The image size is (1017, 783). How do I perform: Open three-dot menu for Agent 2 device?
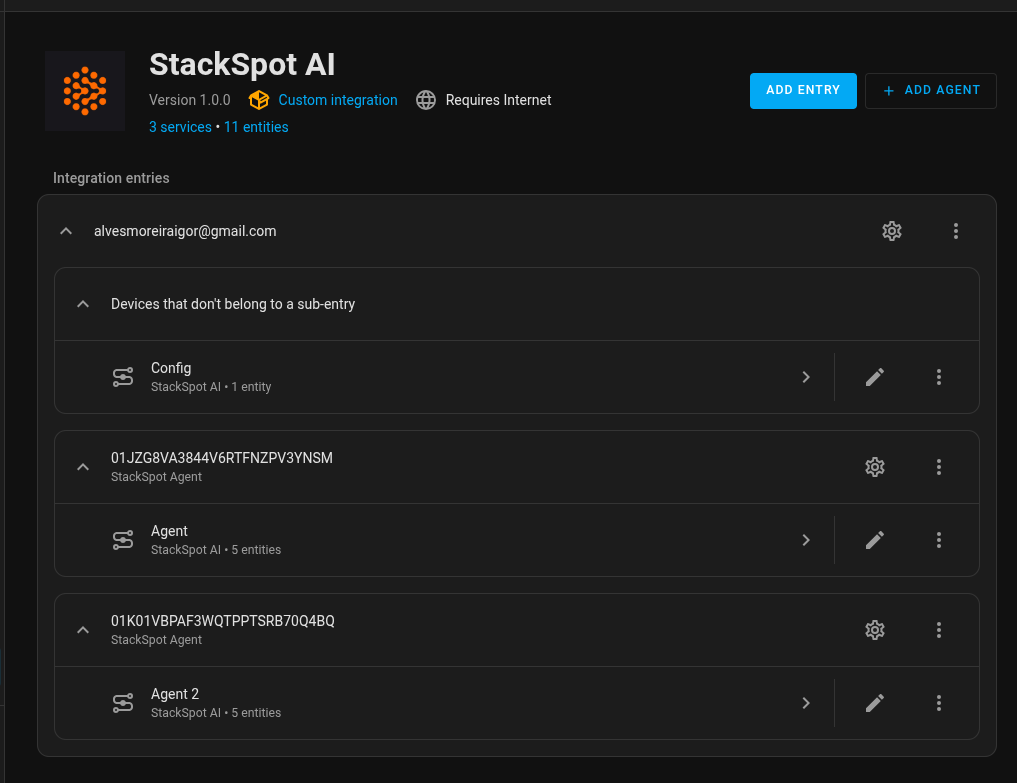(x=939, y=703)
